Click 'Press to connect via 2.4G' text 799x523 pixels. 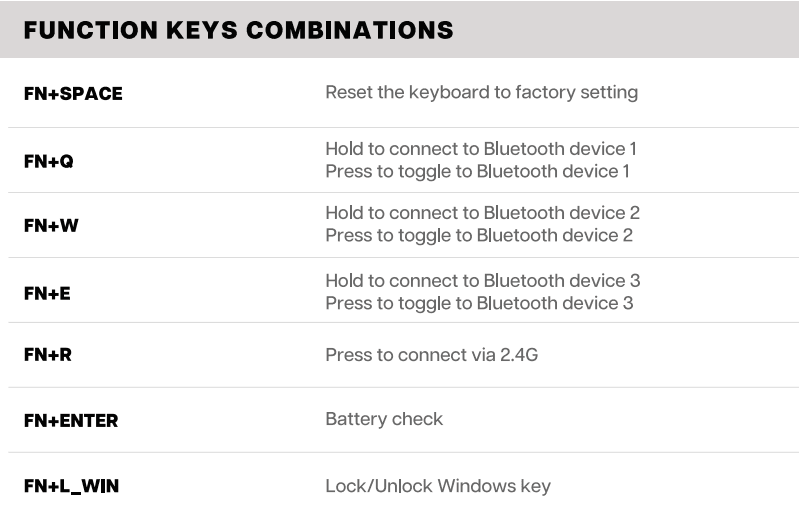(x=431, y=354)
